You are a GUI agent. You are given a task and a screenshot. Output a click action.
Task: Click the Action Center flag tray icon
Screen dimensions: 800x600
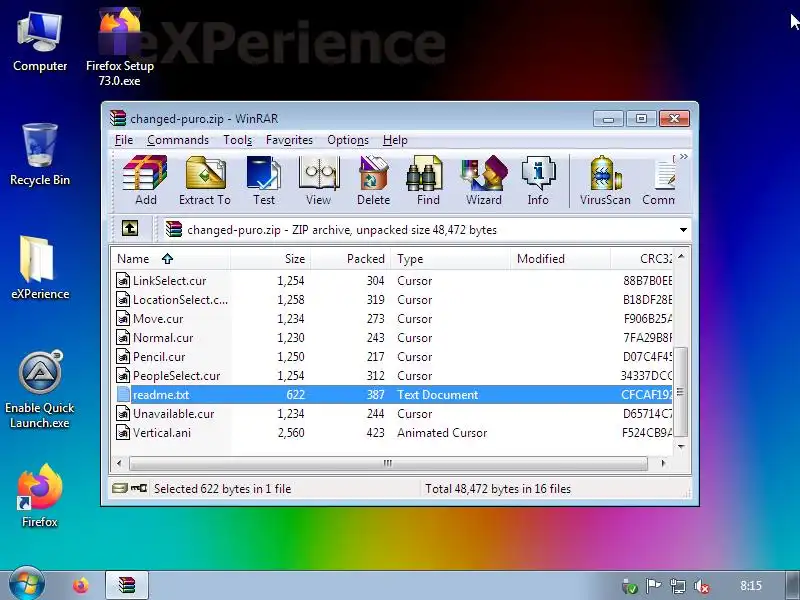[x=653, y=586]
